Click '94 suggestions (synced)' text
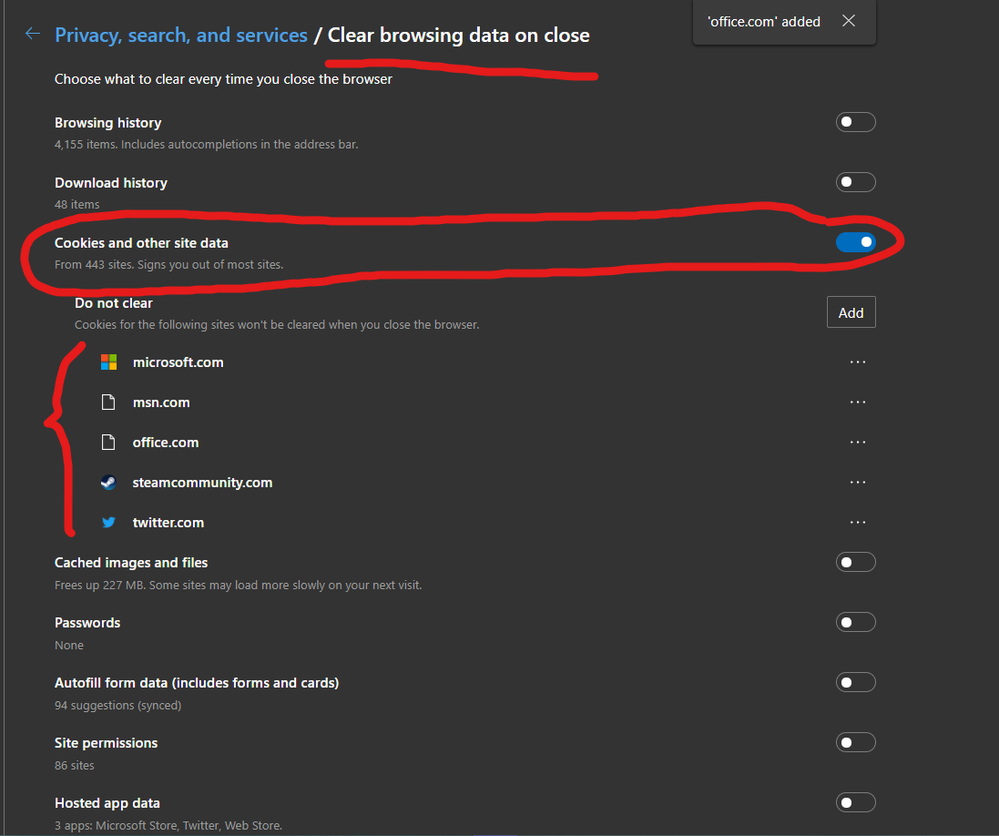Image resolution: width=999 pixels, height=836 pixels. pyautogui.click(x=118, y=705)
